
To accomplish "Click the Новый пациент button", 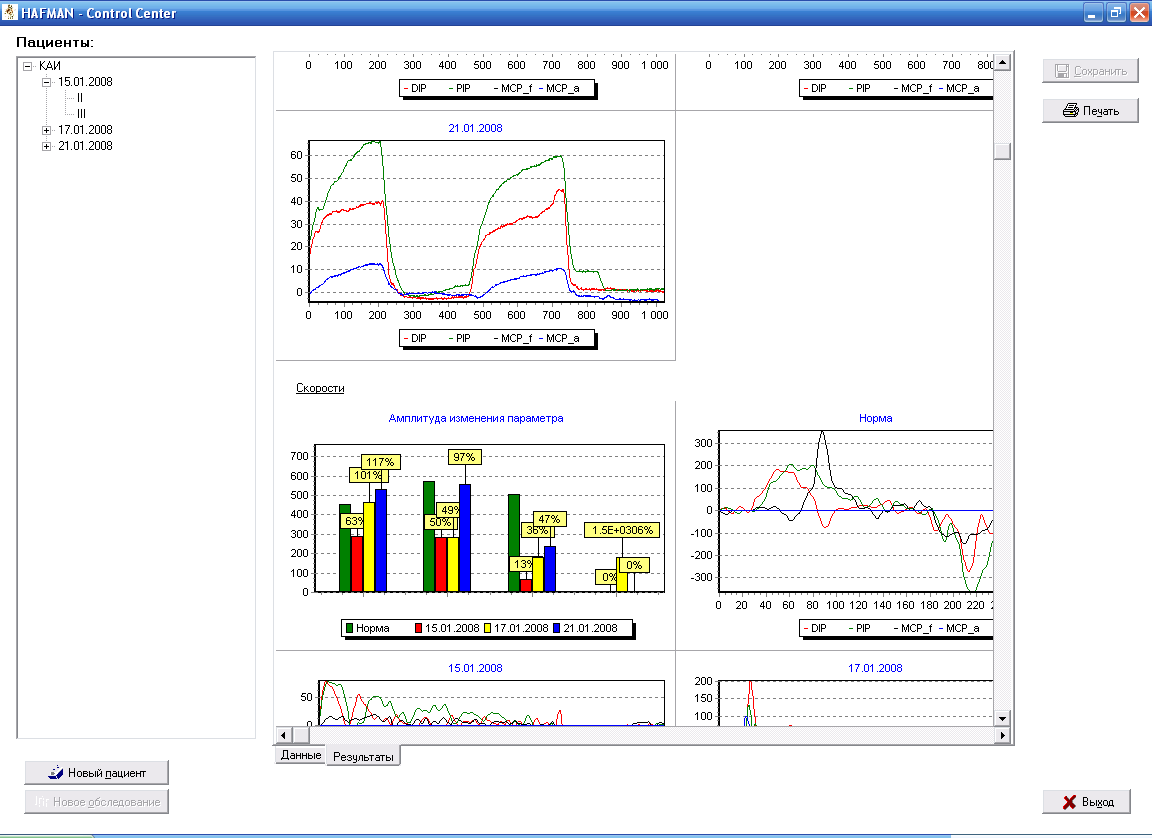I will (x=96, y=773).
